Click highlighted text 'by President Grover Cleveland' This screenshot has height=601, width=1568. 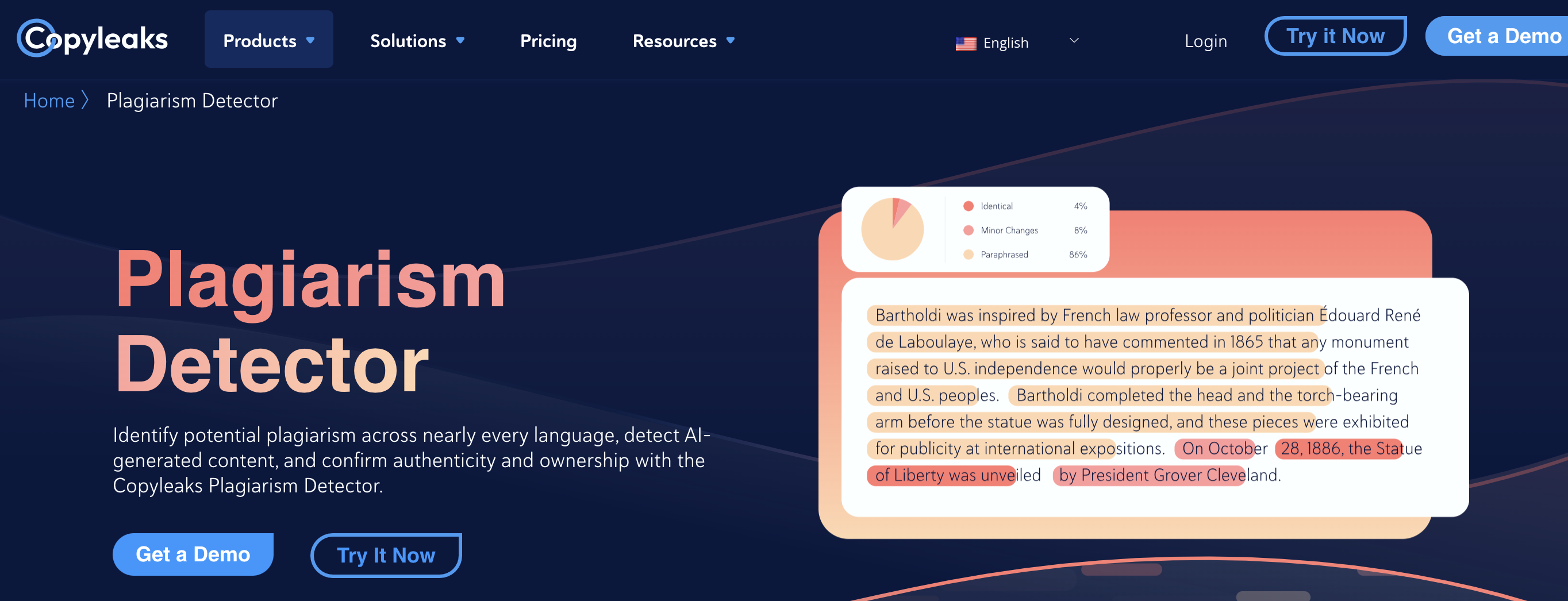pyautogui.click(x=1169, y=475)
